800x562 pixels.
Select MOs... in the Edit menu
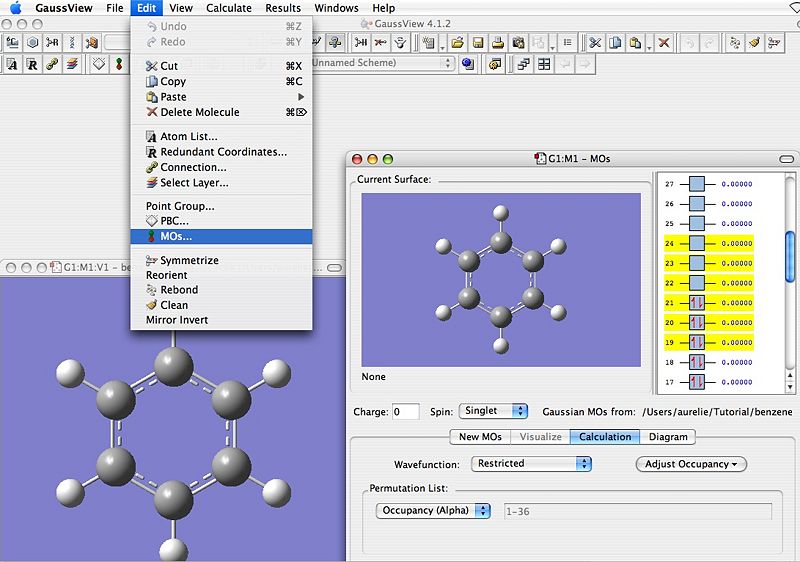coord(176,237)
